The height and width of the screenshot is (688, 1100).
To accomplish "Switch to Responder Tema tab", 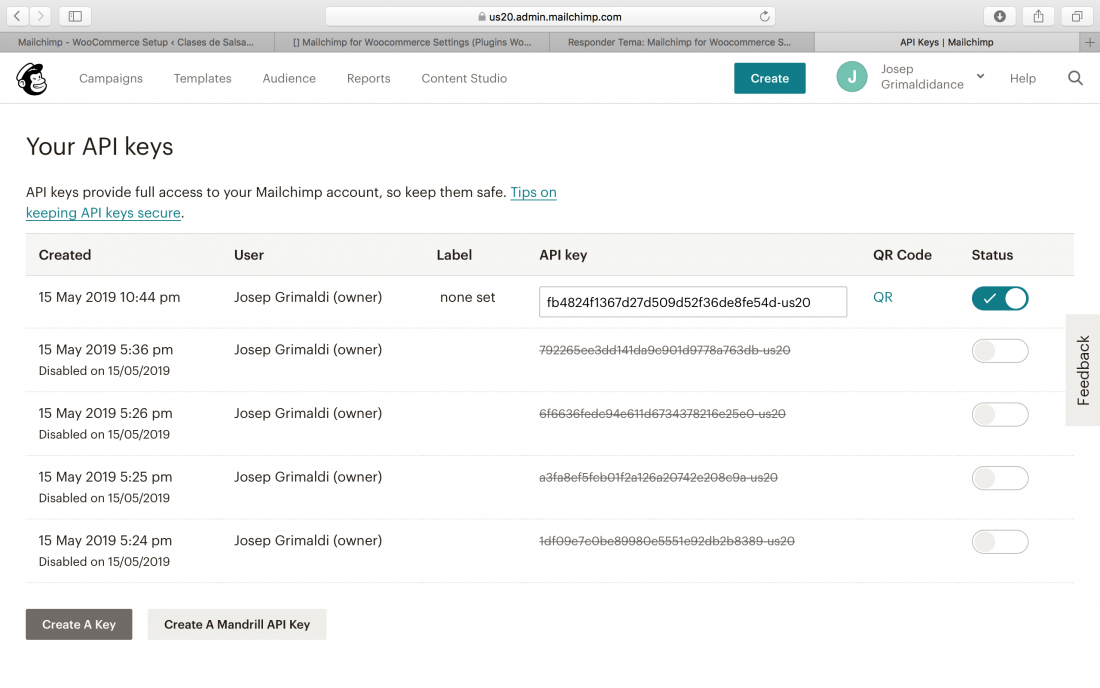I will click(x=681, y=42).
